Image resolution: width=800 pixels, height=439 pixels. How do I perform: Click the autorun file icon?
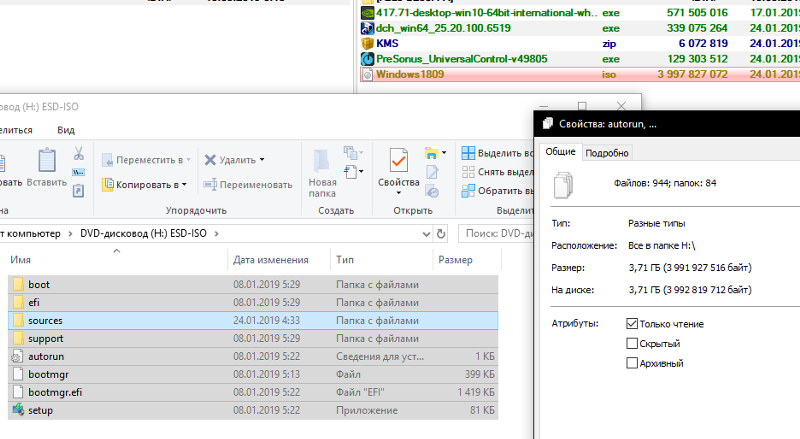[18, 356]
